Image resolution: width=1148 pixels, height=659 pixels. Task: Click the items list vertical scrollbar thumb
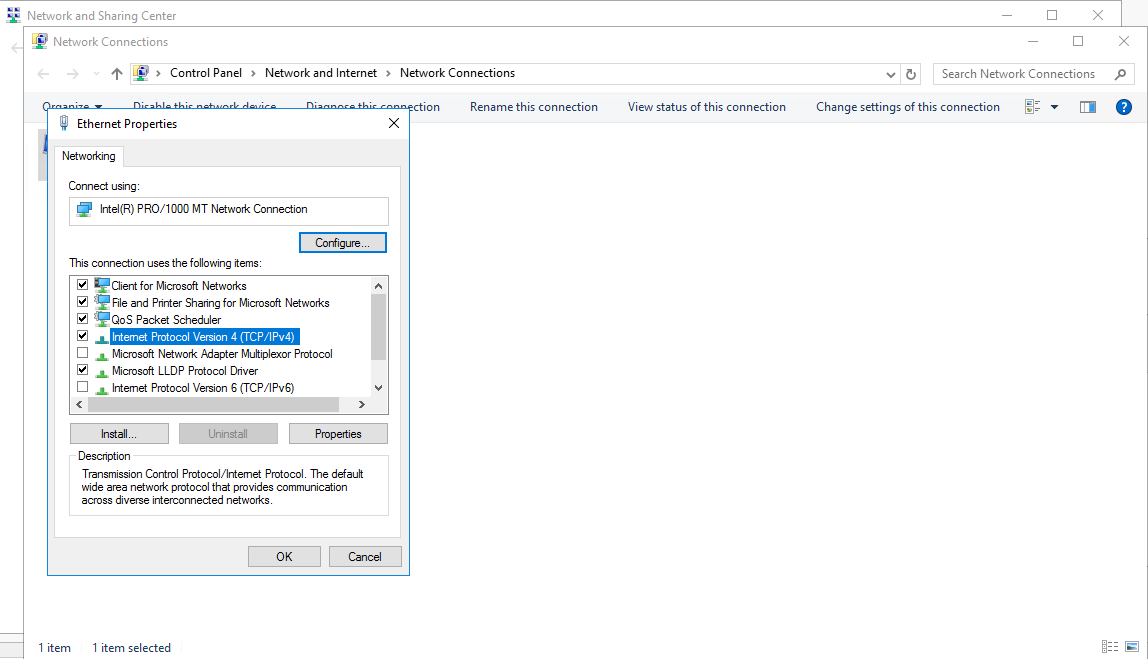(x=378, y=327)
